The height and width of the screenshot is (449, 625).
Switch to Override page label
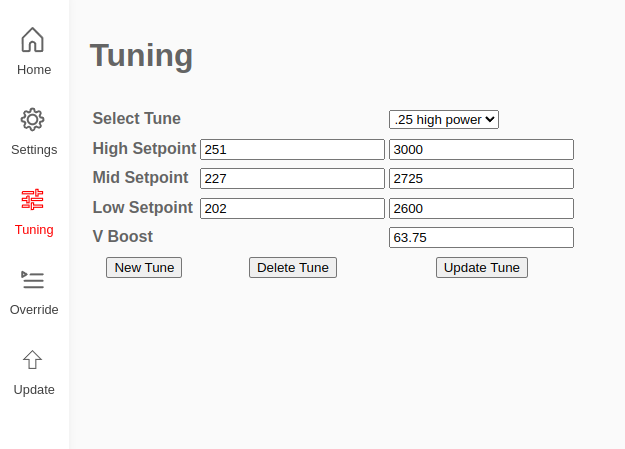tap(34, 310)
